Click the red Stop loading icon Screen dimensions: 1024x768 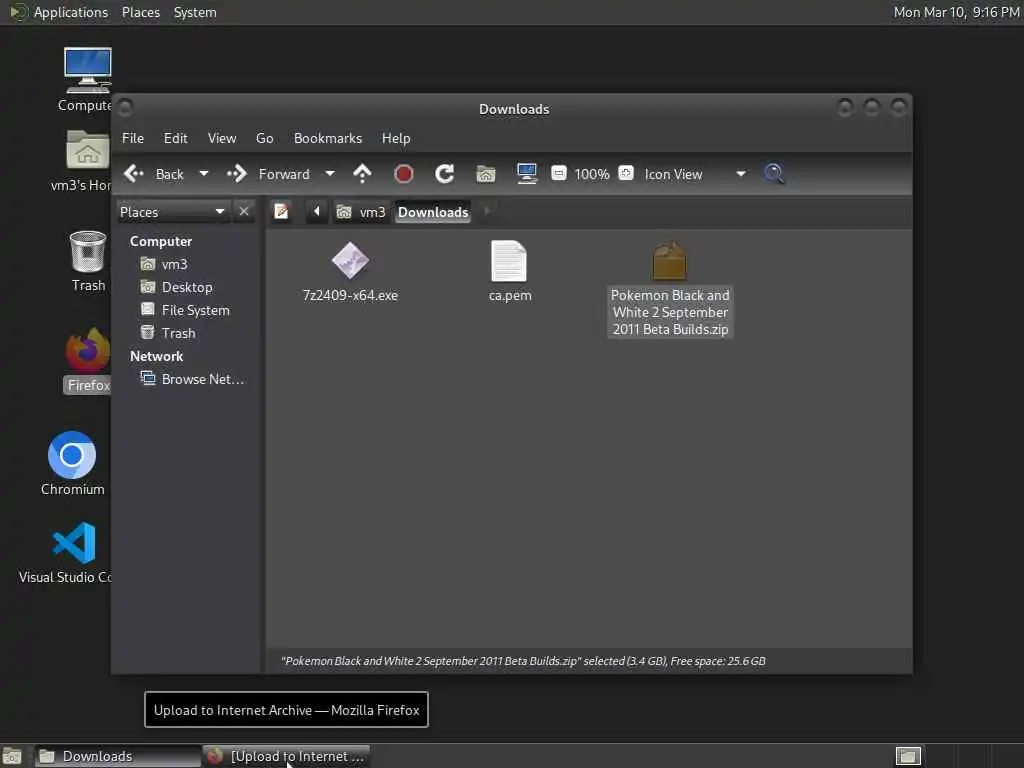[x=404, y=174]
